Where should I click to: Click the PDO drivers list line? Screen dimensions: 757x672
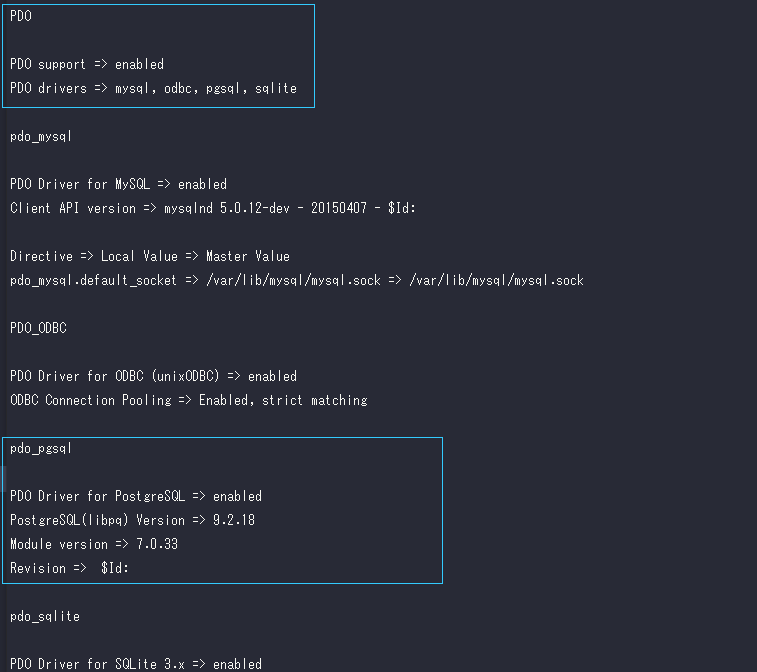[154, 88]
